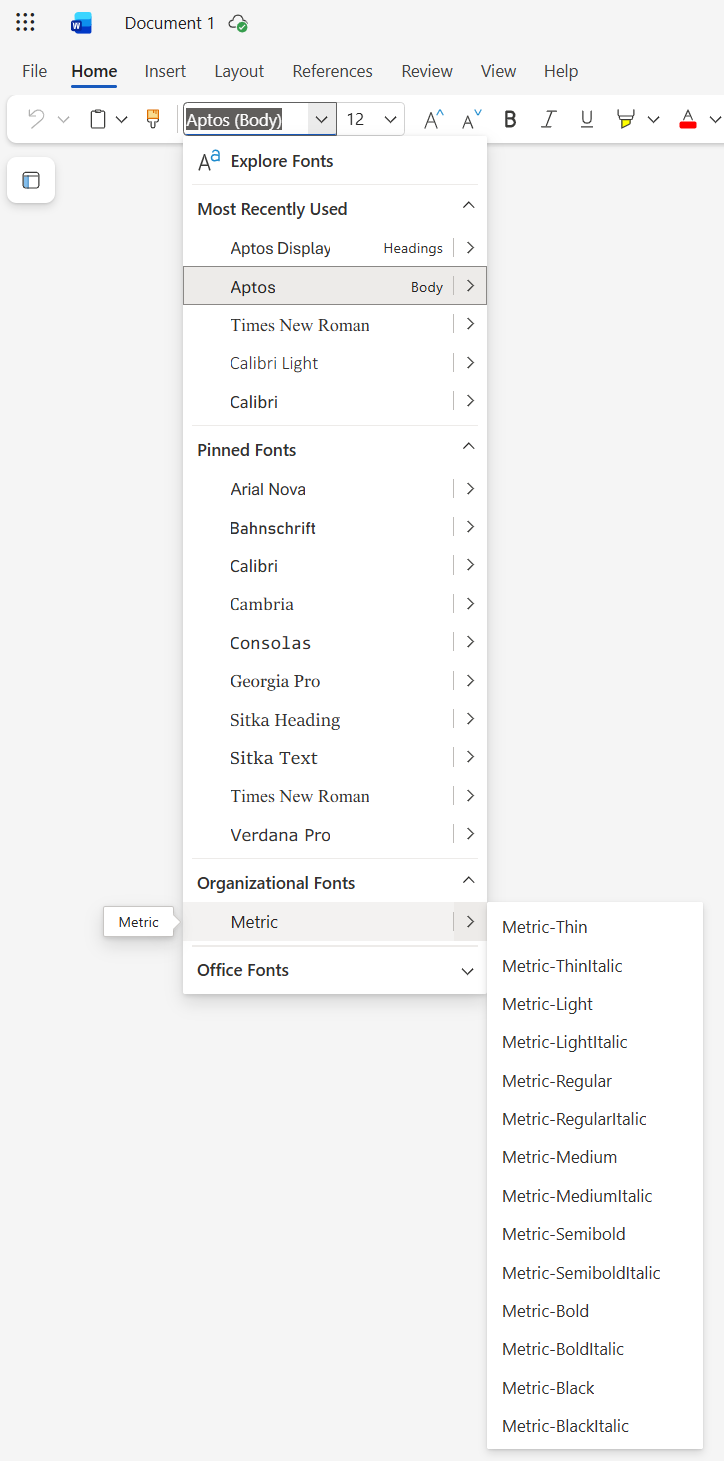
Task: Click the Paste clipboard icon
Action: (x=98, y=119)
